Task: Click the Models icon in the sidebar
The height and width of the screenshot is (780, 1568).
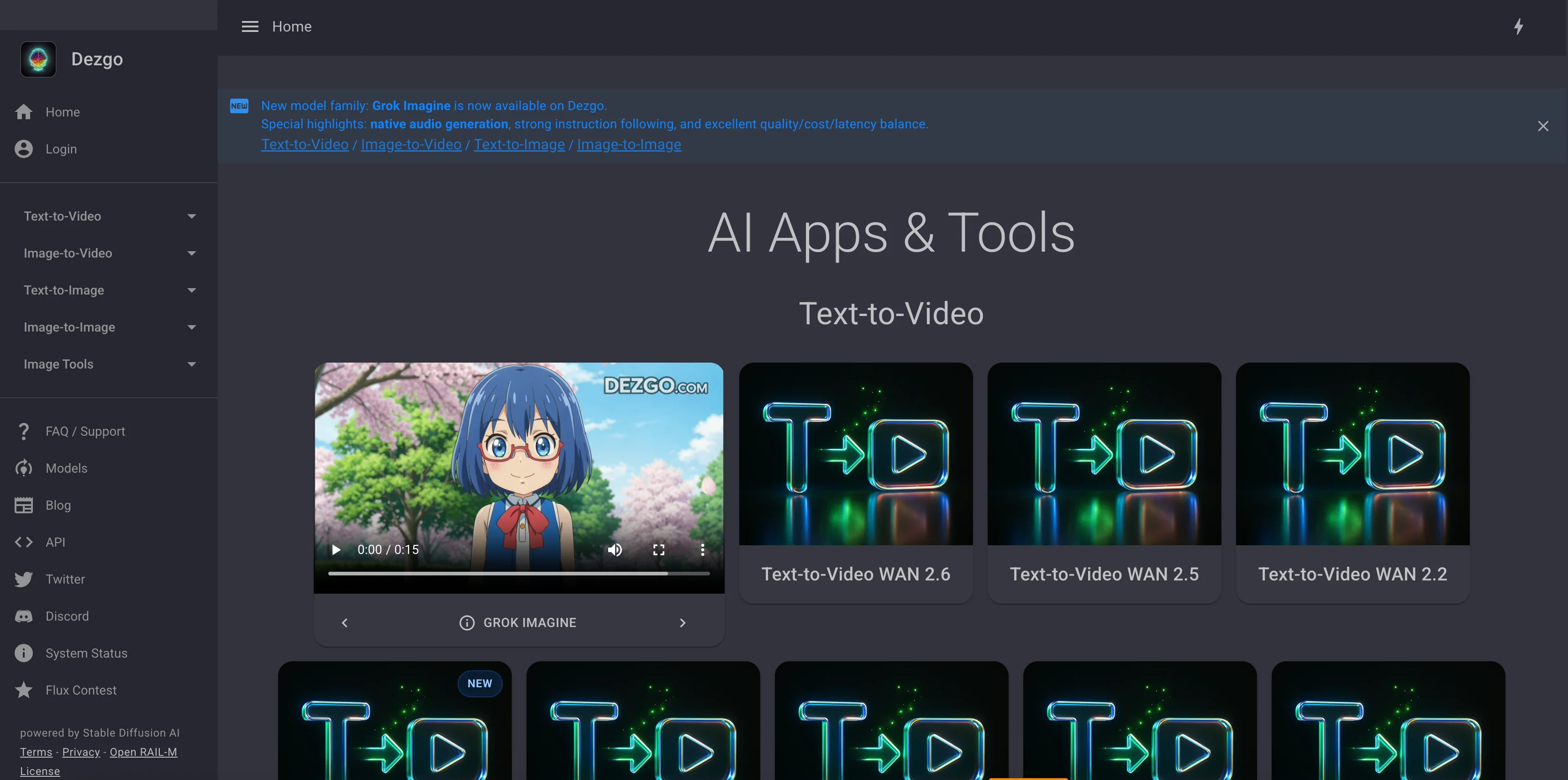Action: tap(24, 468)
